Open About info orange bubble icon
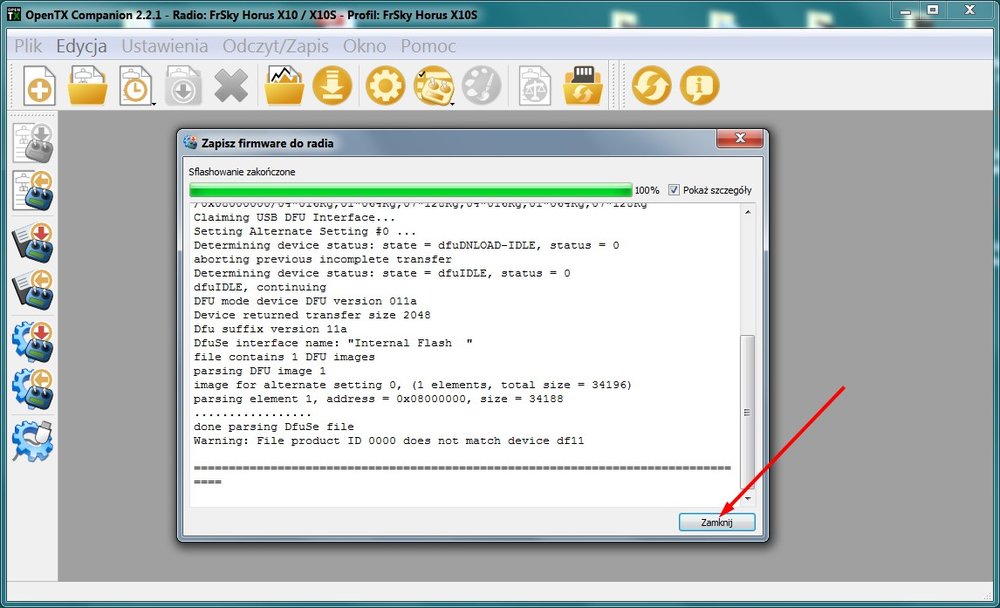The width and height of the screenshot is (1000, 608). point(700,85)
